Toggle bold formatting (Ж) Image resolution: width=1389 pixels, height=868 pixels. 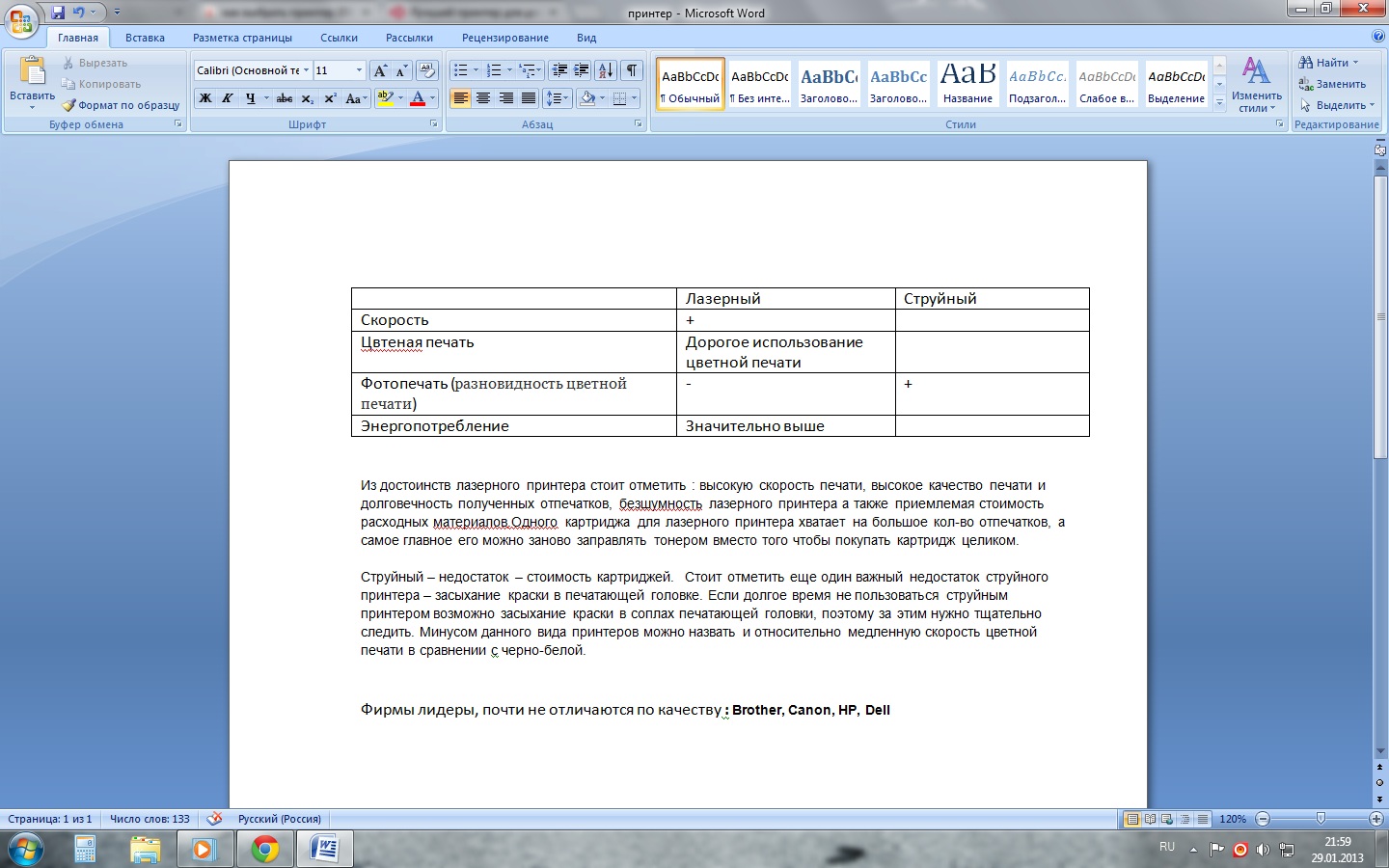pyautogui.click(x=204, y=98)
